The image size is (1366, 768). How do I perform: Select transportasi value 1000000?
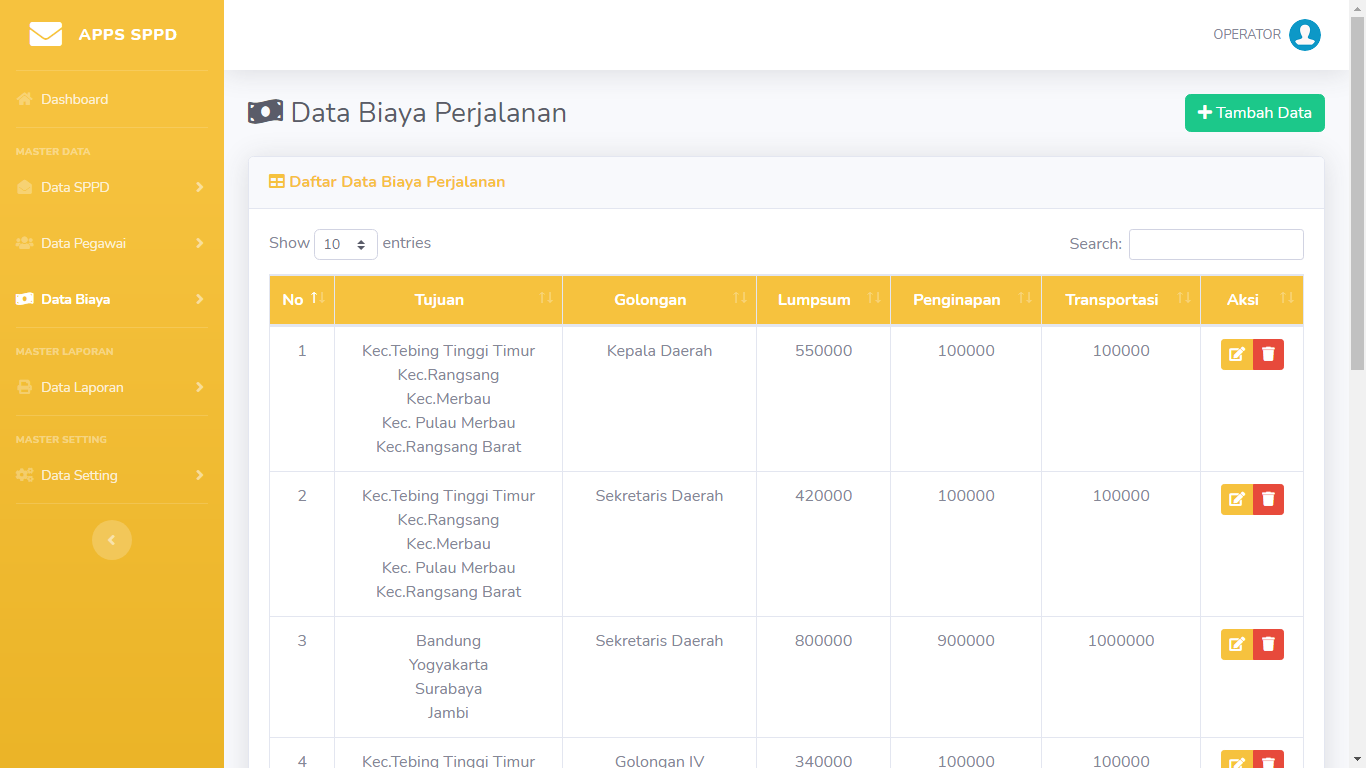pyautogui.click(x=1121, y=641)
